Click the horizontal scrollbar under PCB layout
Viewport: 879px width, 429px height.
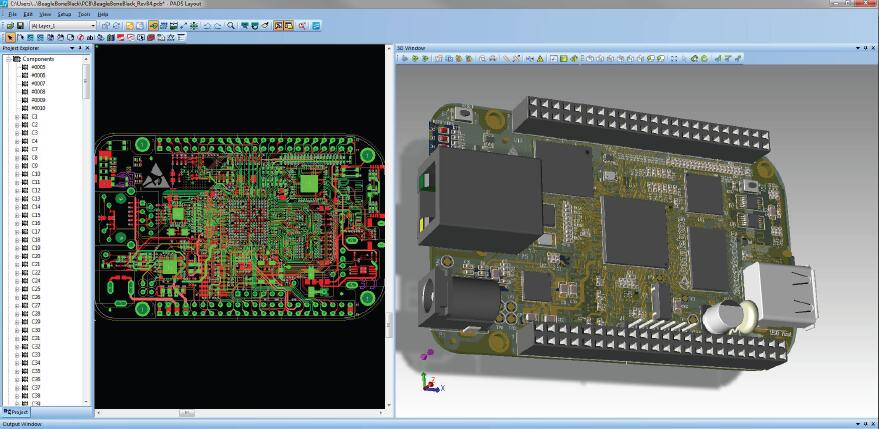click(187, 413)
